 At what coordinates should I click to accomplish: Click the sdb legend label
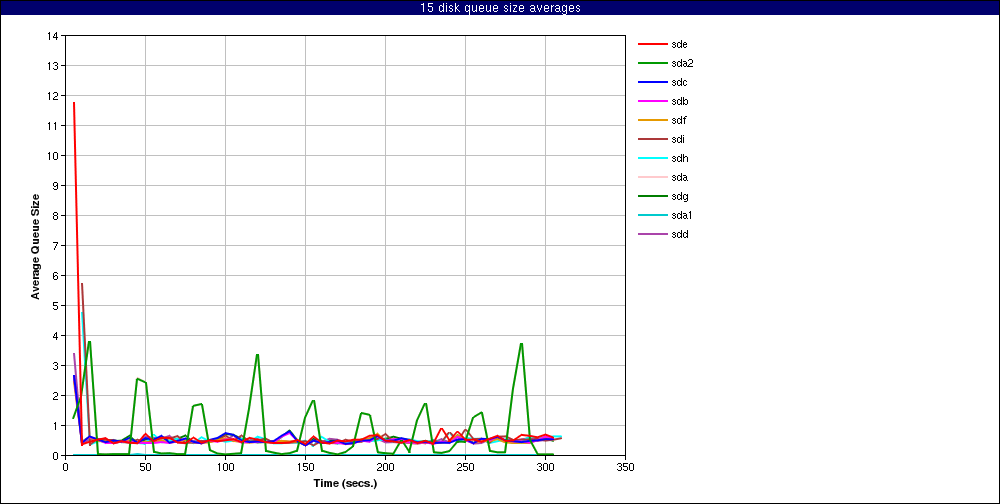(x=679, y=101)
